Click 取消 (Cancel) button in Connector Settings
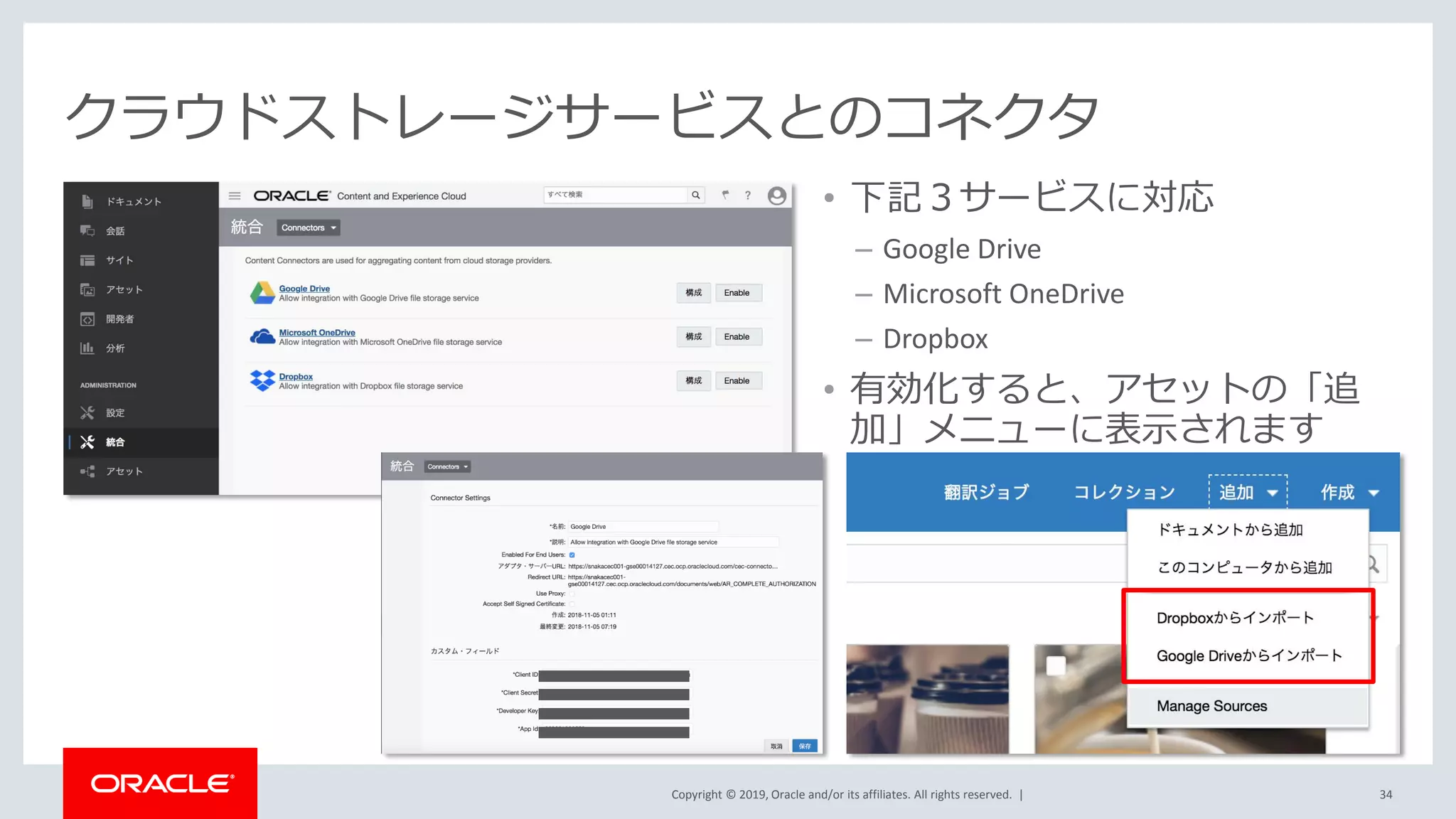 point(776,746)
